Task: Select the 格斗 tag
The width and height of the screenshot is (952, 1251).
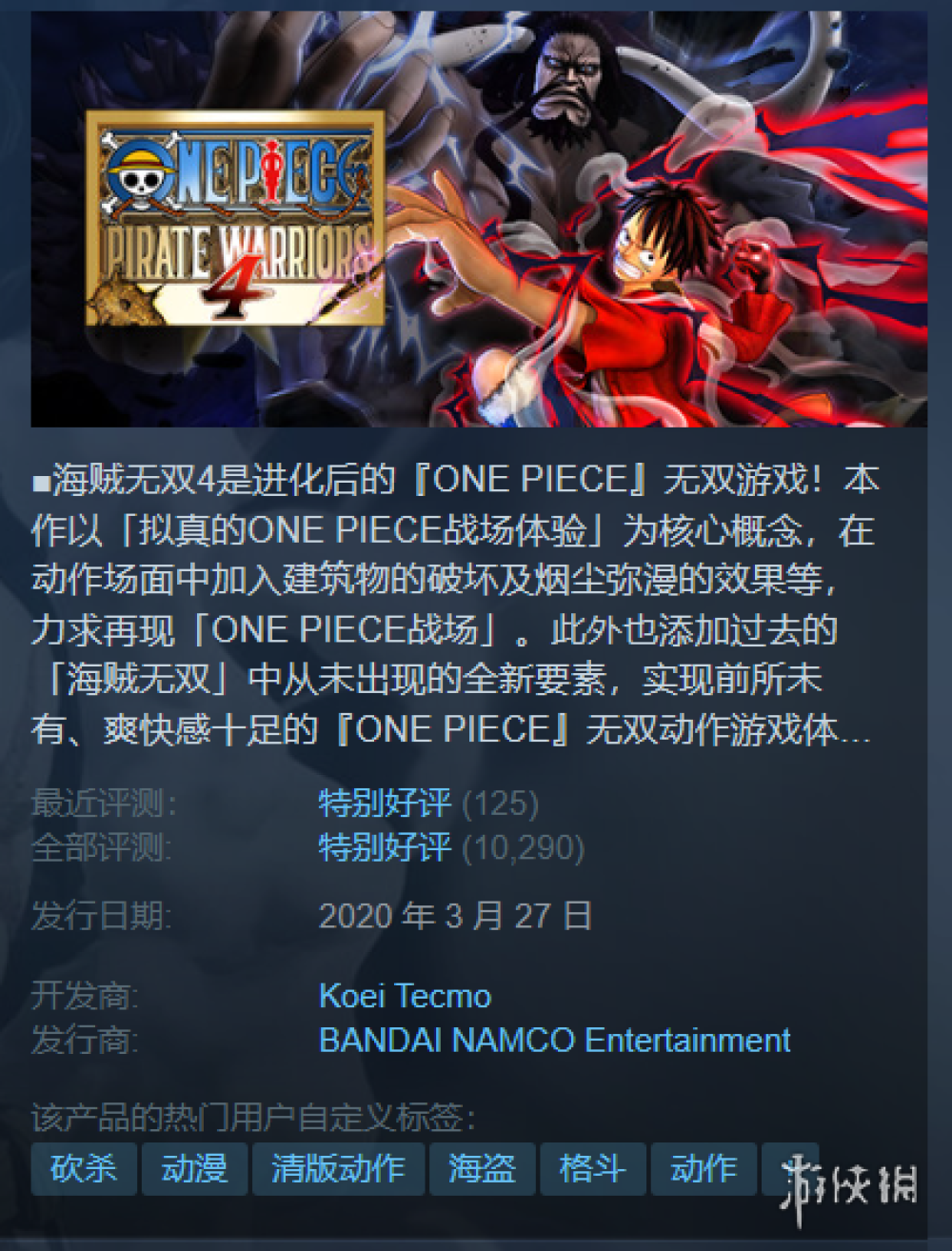Action: [592, 1168]
